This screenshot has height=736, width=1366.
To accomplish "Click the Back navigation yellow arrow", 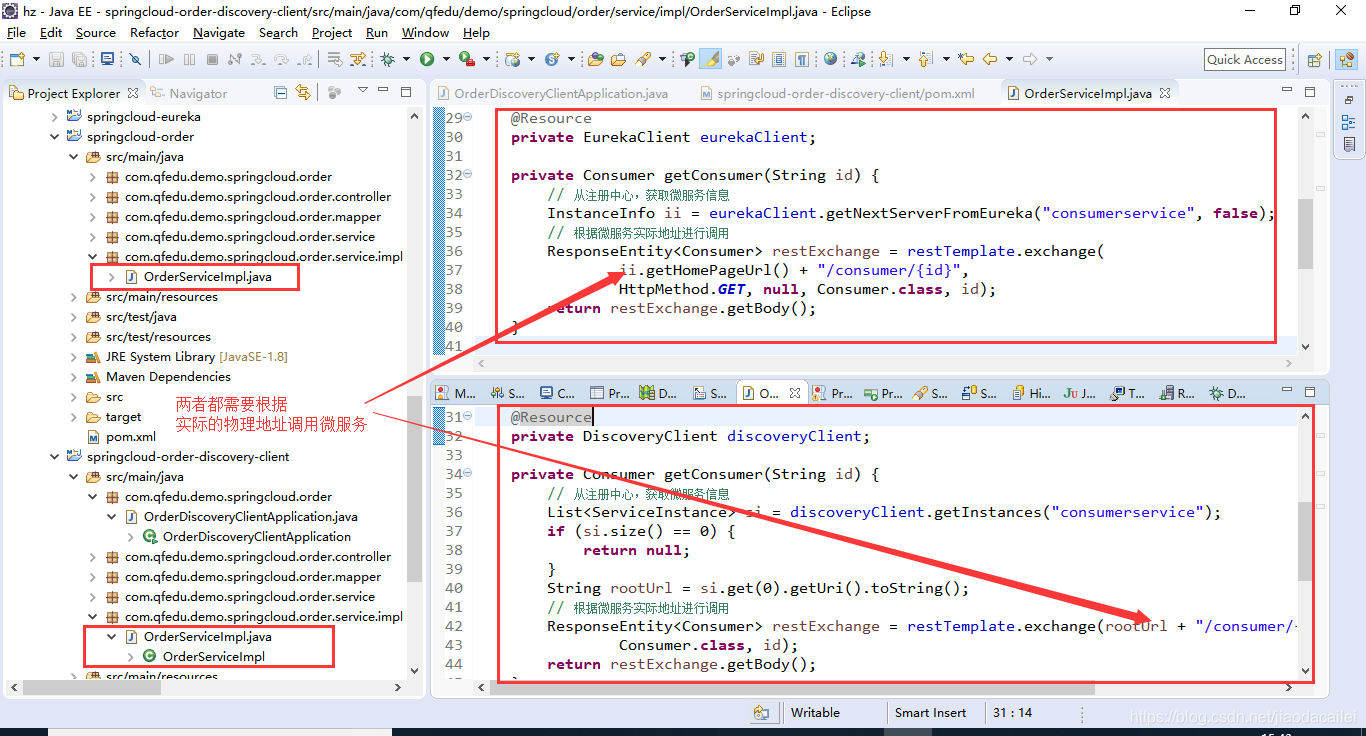I will (x=989, y=59).
